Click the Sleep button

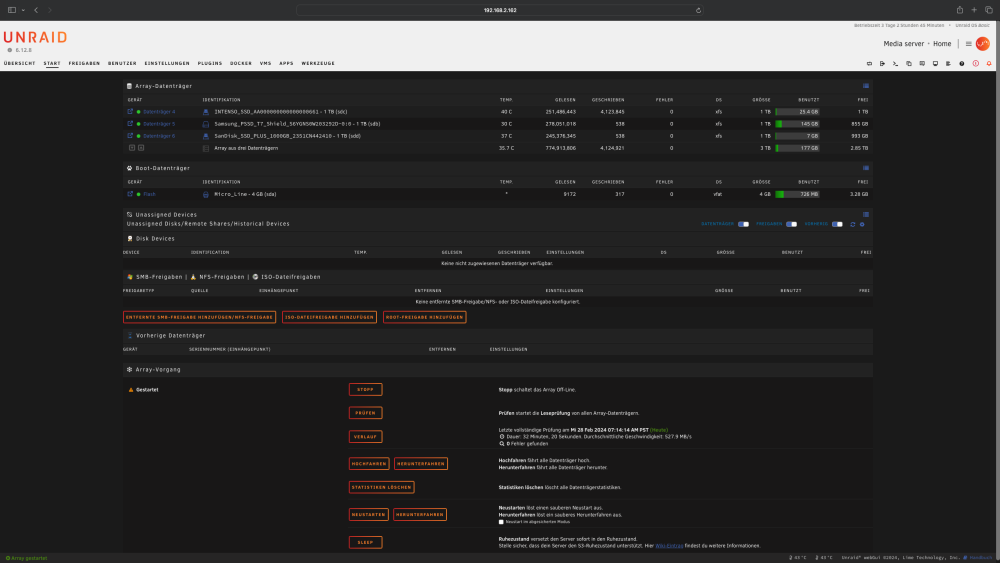pyautogui.click(x=365, y=543)
